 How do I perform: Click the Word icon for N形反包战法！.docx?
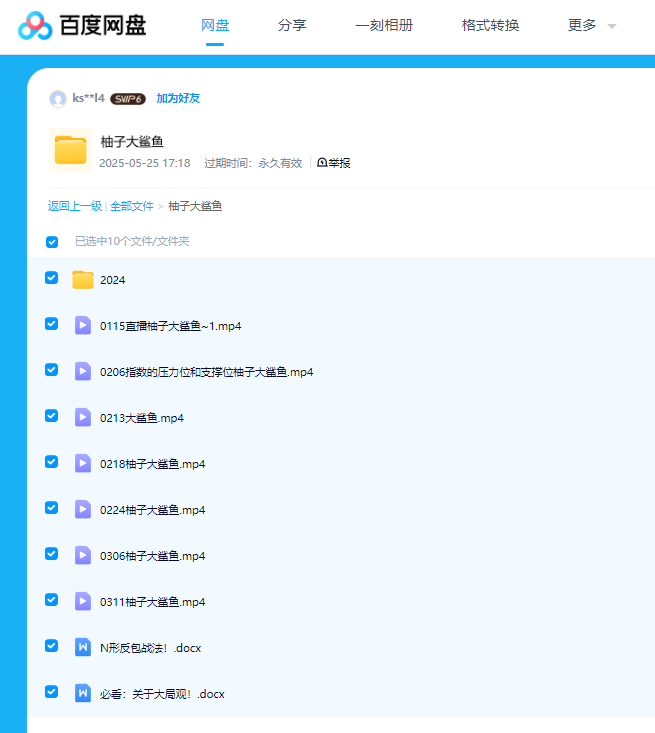pos(83,647)
